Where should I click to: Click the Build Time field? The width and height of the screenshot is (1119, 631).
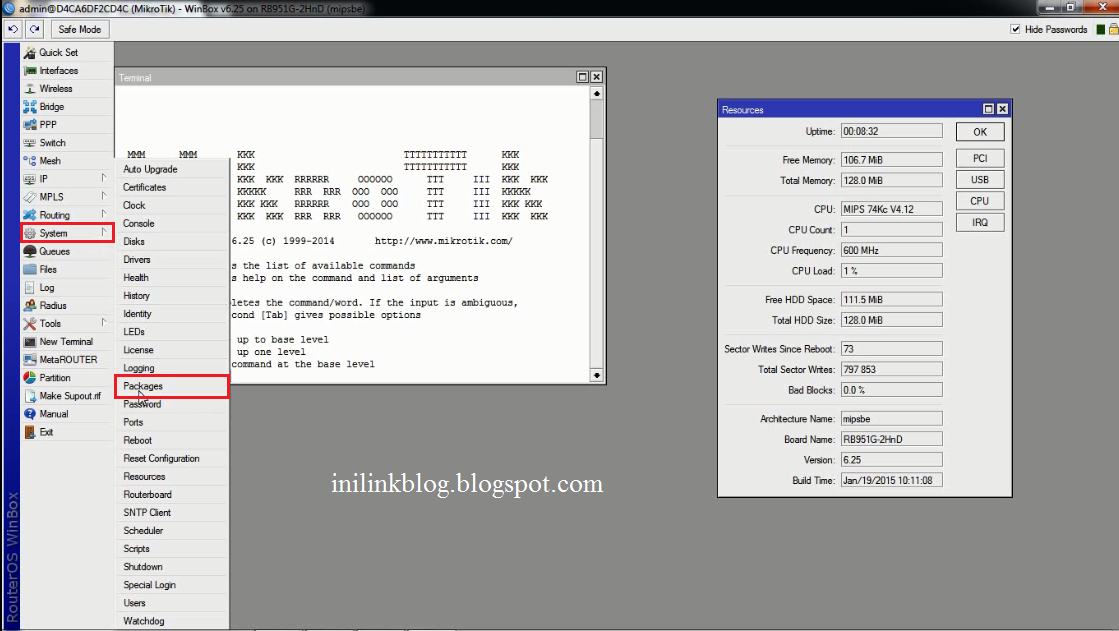coord(891,480)
